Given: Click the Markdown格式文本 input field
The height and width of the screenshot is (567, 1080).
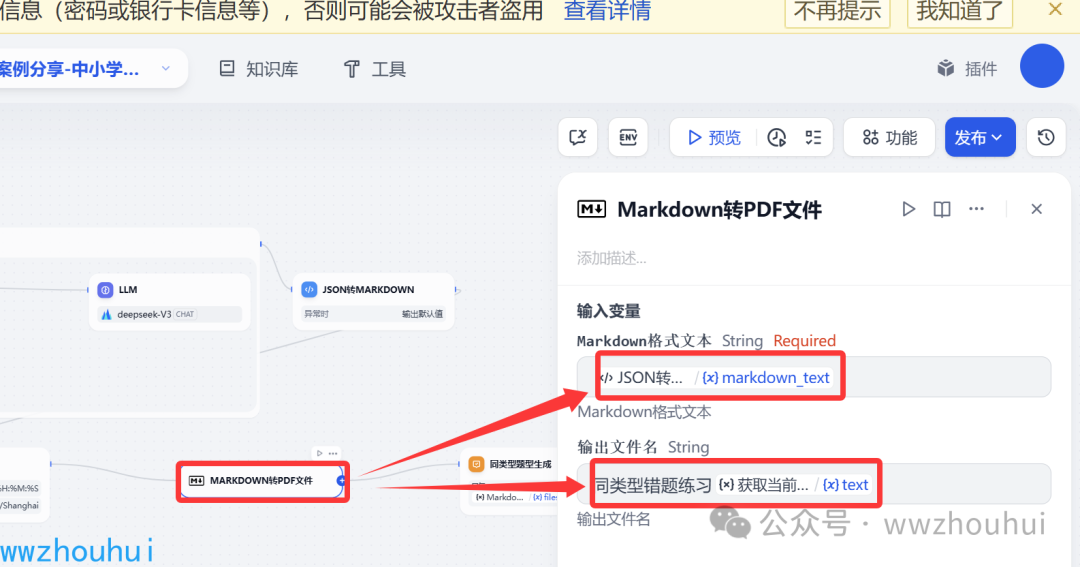Looking at the screenshot, I should point(814,377).
